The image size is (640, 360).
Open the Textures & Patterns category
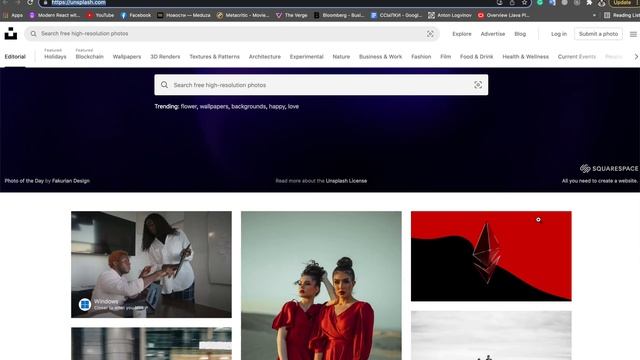[x=214, y=57]
